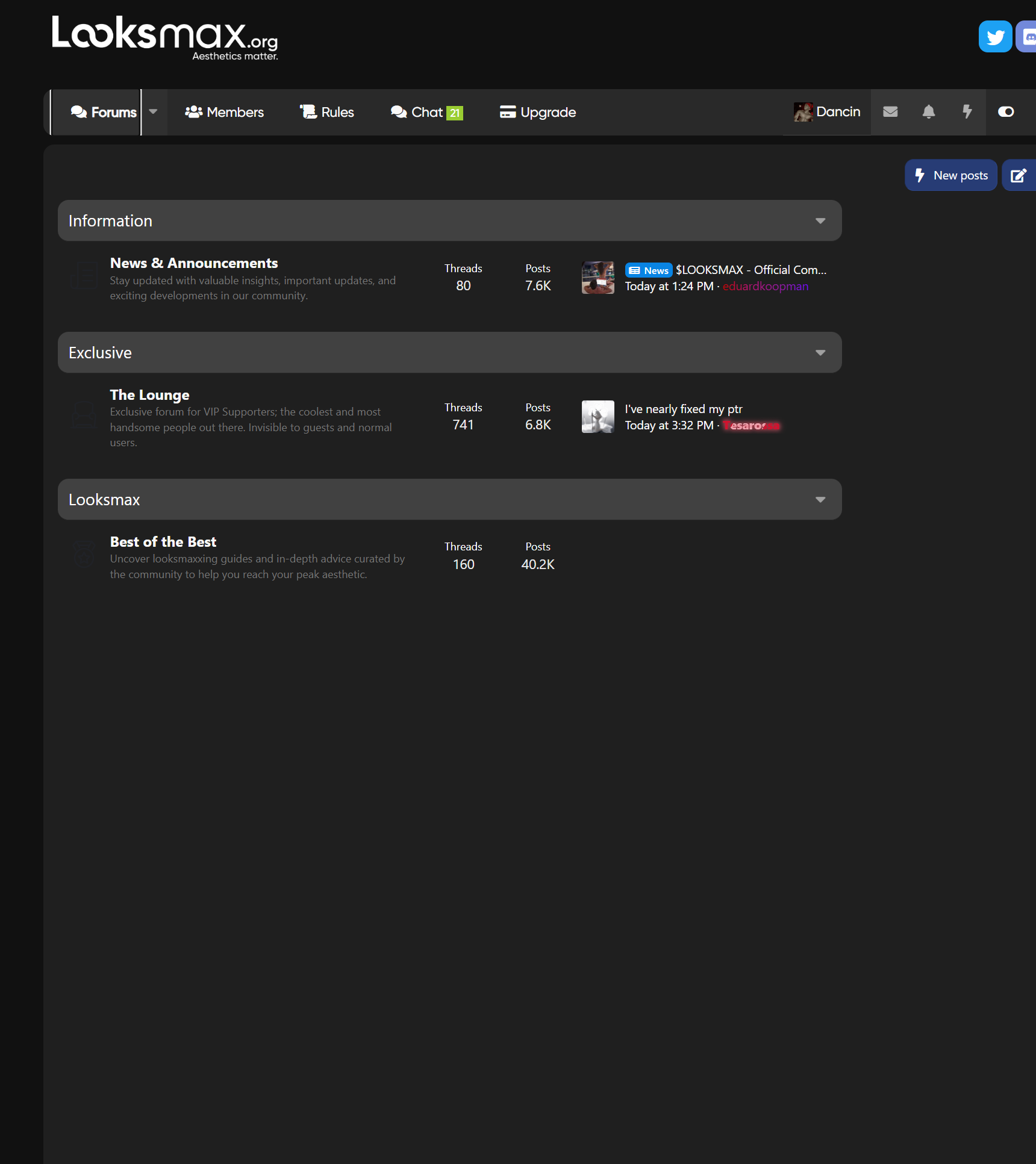Screen dimensions: 1036x1164
Task: Click the red username on the ptr thread
Action: pyautogui.click(x=751, y=425)
